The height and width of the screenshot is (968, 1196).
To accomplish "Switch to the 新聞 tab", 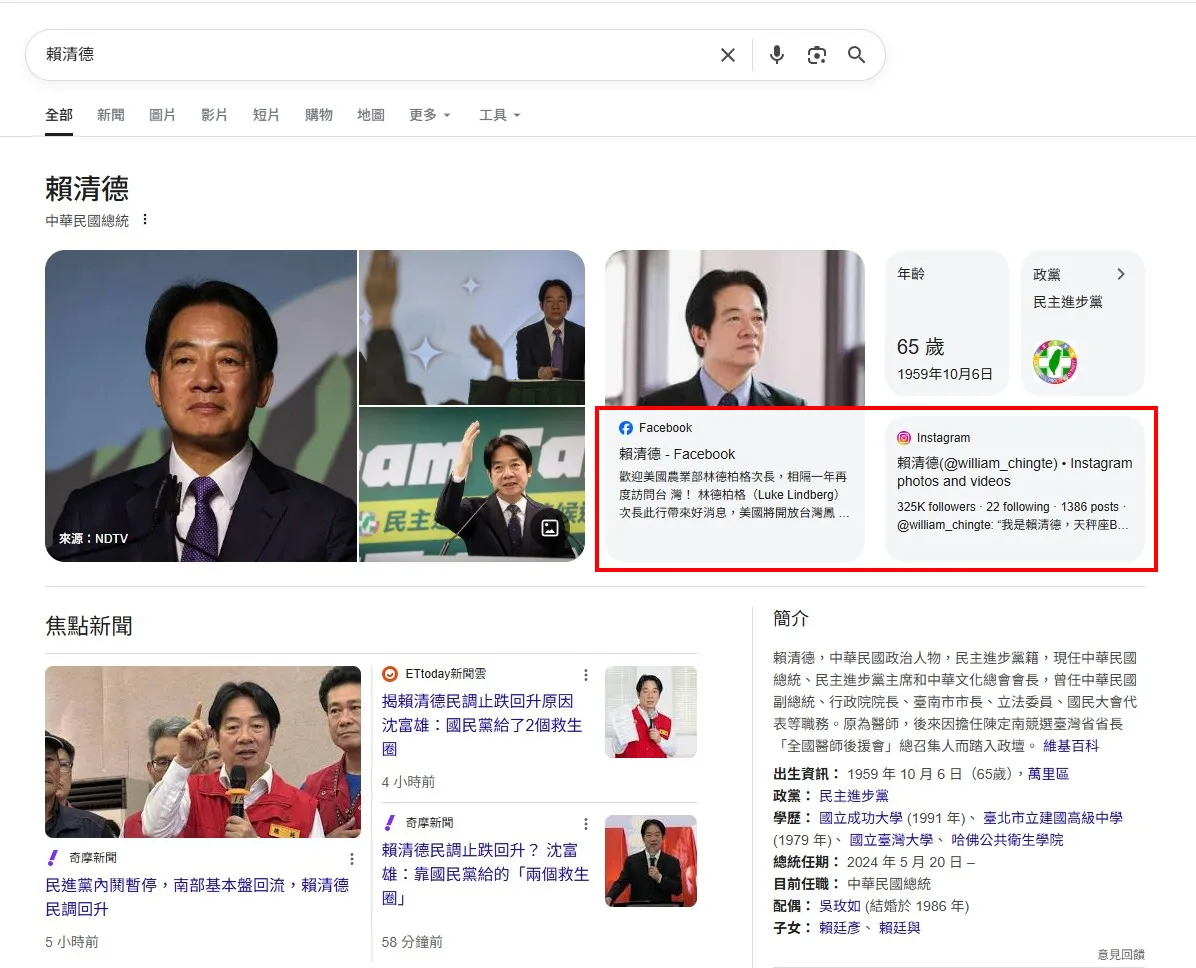I will coord(110,114).
